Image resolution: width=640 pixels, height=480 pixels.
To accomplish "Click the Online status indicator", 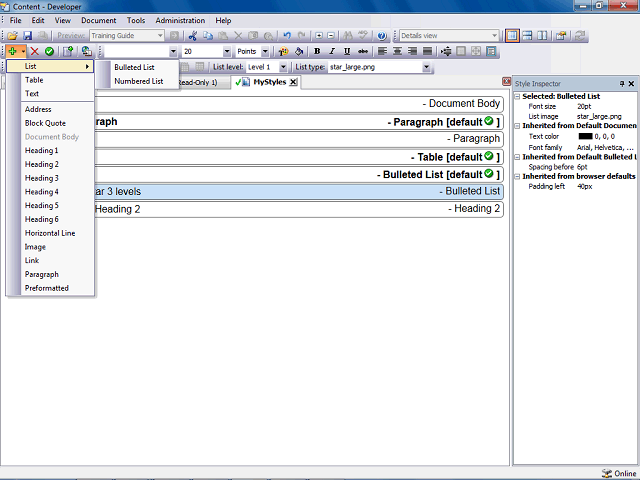I will (x=619, y=473).
